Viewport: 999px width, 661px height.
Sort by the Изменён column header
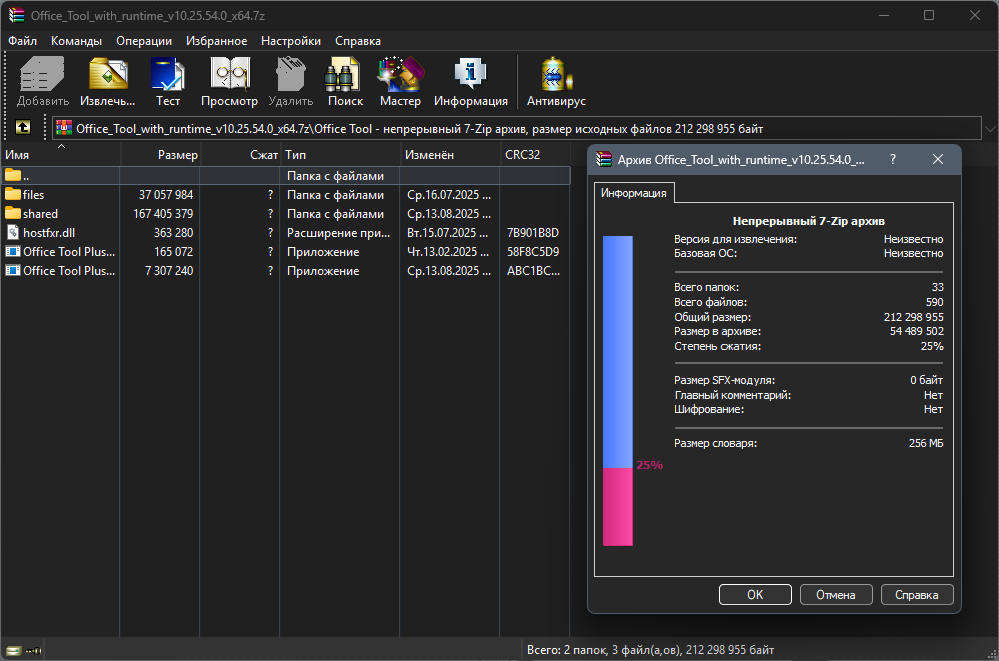pyautogui.click(x=450, y=155)
